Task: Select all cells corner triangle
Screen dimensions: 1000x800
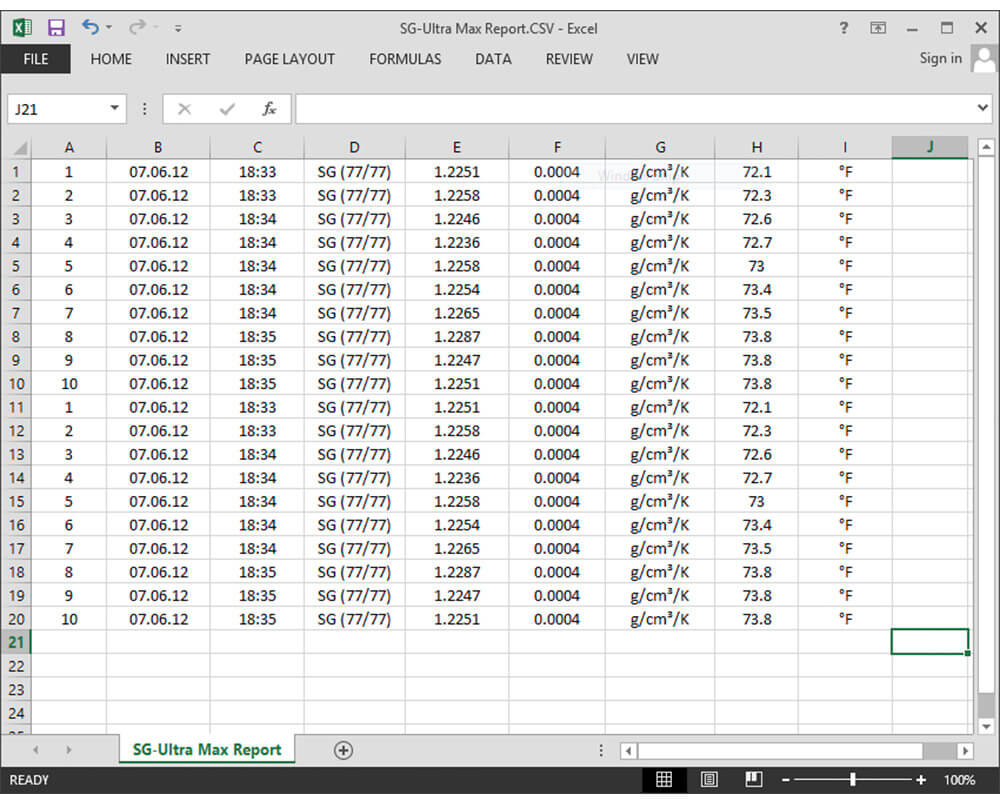Action: click(20, 148)
